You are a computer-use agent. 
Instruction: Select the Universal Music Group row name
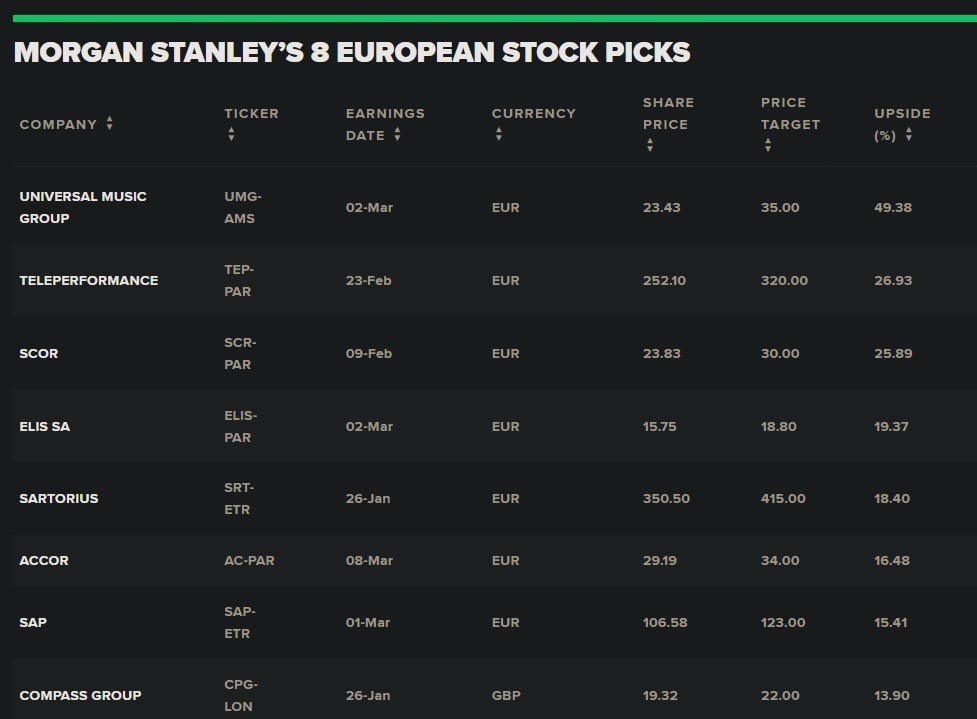tap(83, 207)
